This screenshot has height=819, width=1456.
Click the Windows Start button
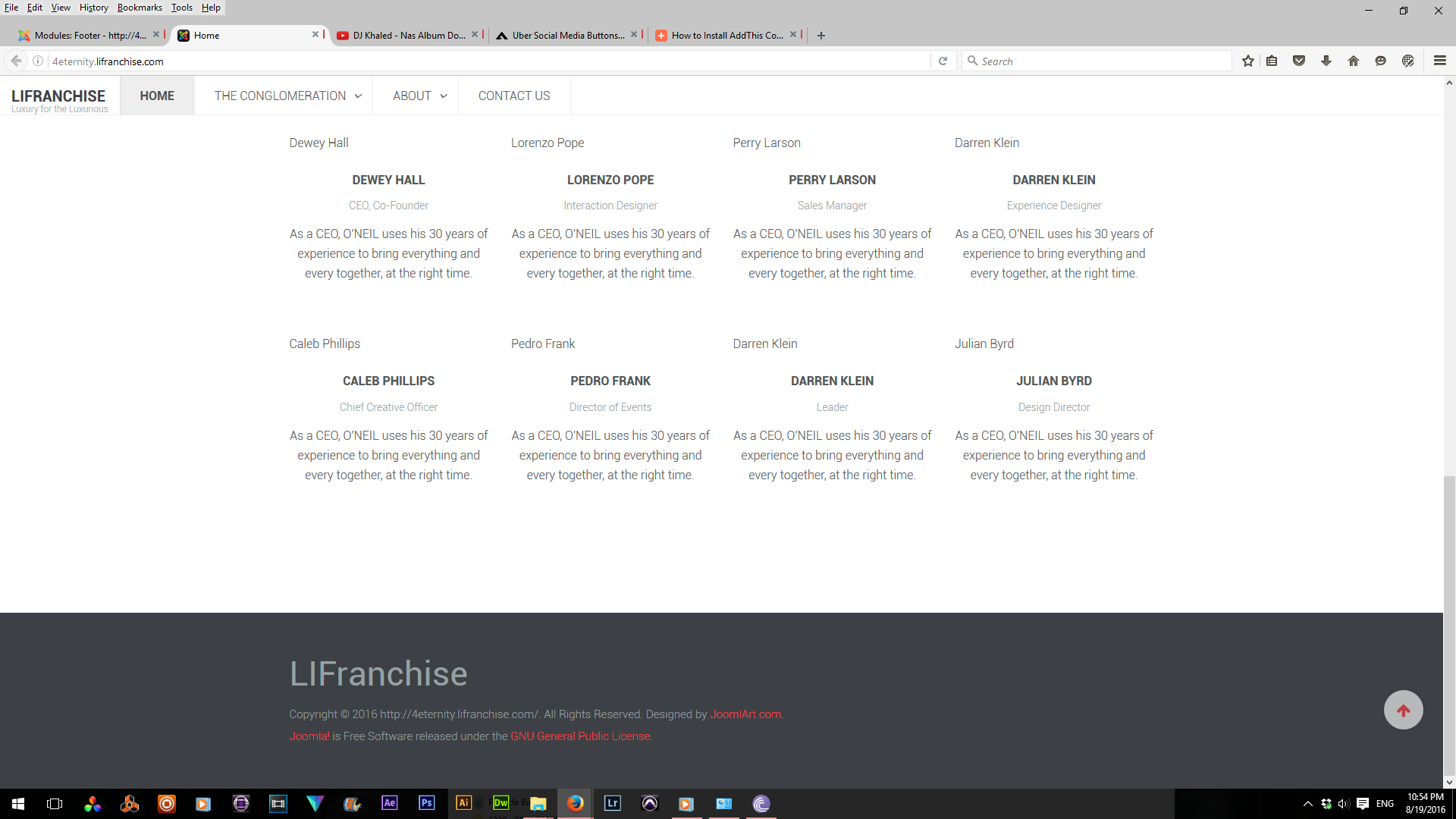18,803
